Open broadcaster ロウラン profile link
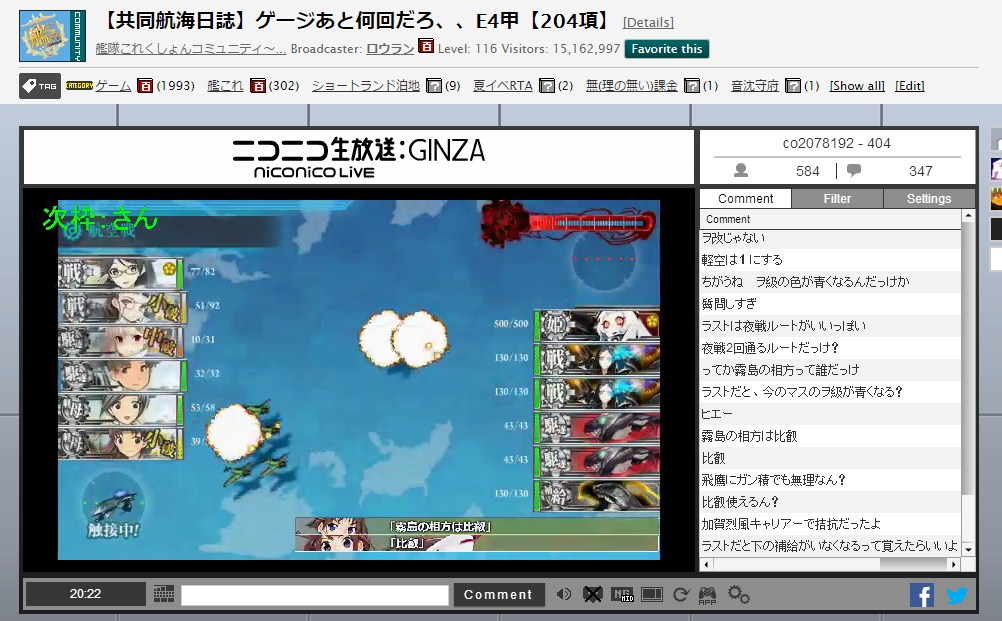 (390, 49)
